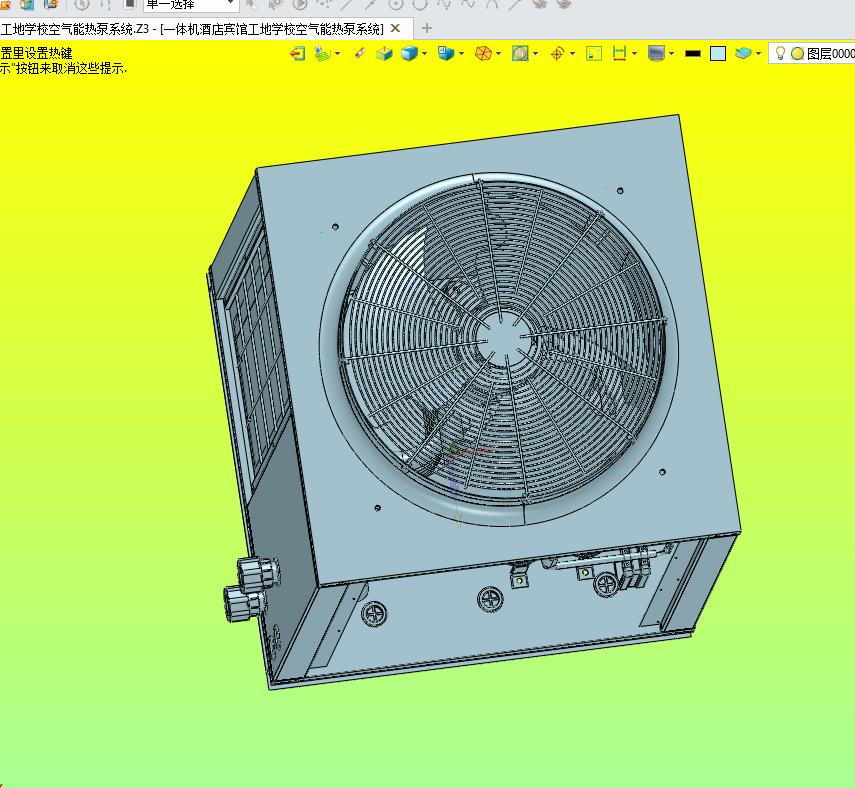
Task: Close the 空气能热泵系统 document tab
Action: 396,28
